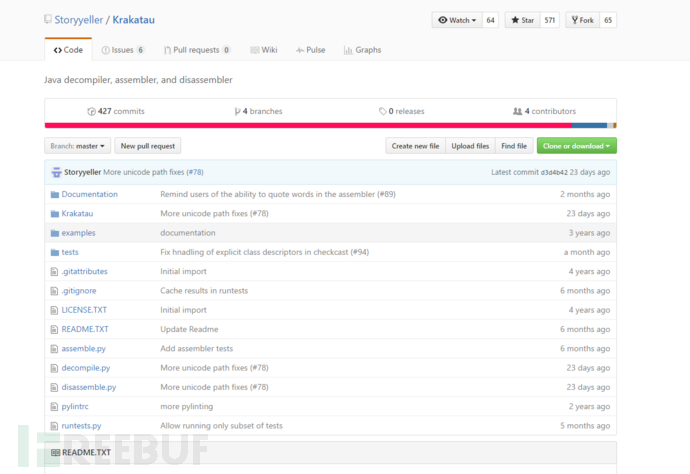Screen dimensions: 690x474
Task: Click commit message 'Add assembler tests'
Action: point(197,349)
